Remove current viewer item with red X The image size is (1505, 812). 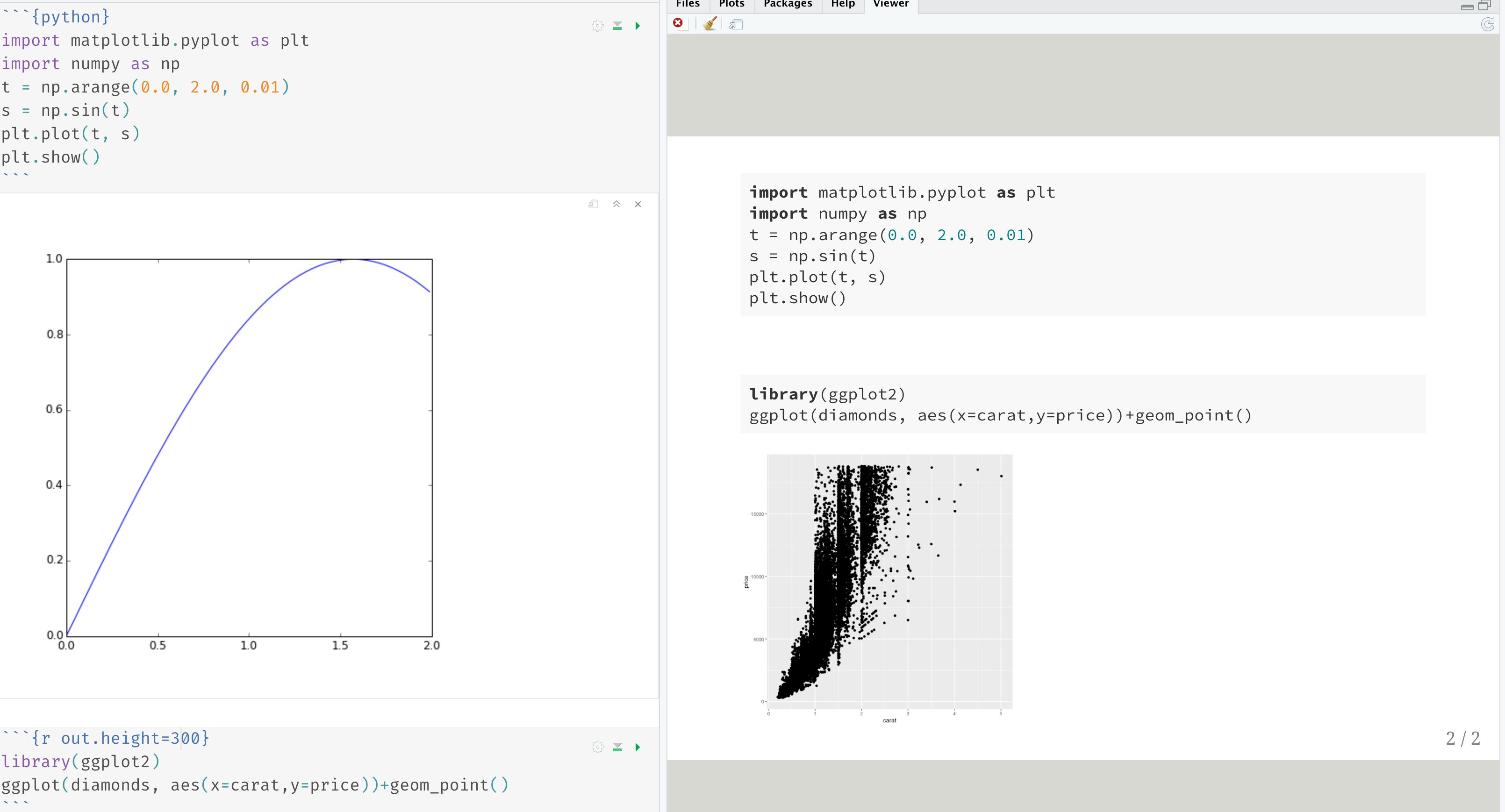pyautogui.click(x=678, y=23)
